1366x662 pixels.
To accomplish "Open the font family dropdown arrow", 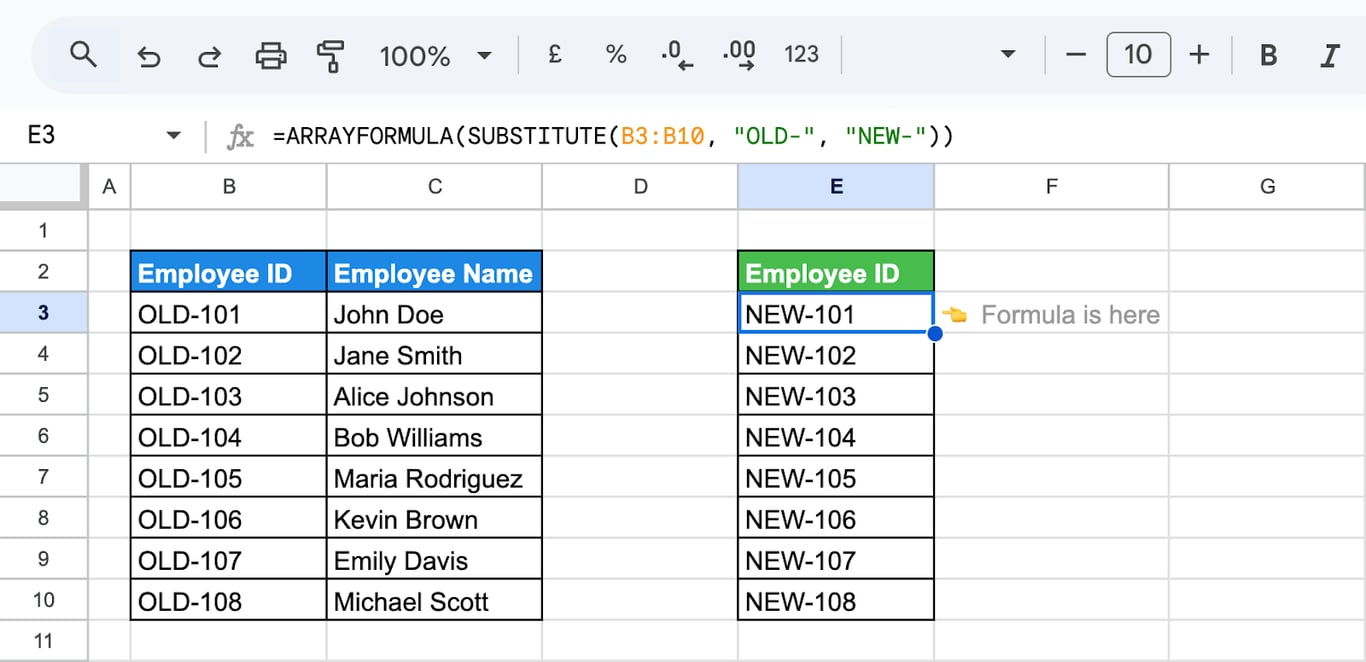I will click(1008, 55).
